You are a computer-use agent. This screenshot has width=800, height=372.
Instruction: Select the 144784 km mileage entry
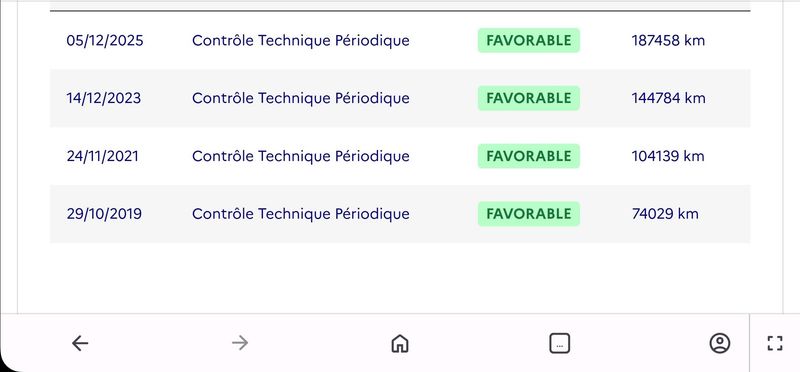668,98
